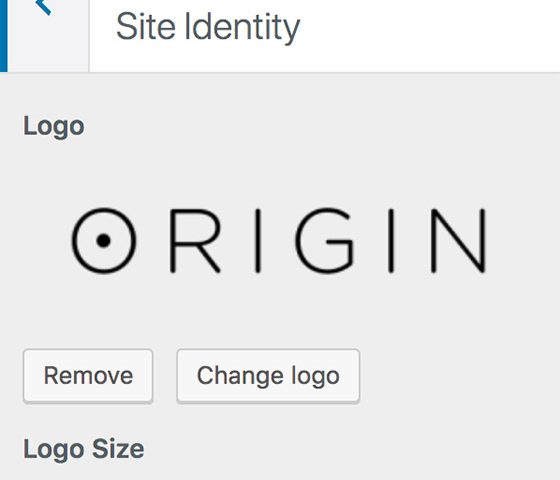Click the second I letter in ORIGIN logo
Image resolution: width=560 pixels, height=480 pixels.
tap(391, 241)
